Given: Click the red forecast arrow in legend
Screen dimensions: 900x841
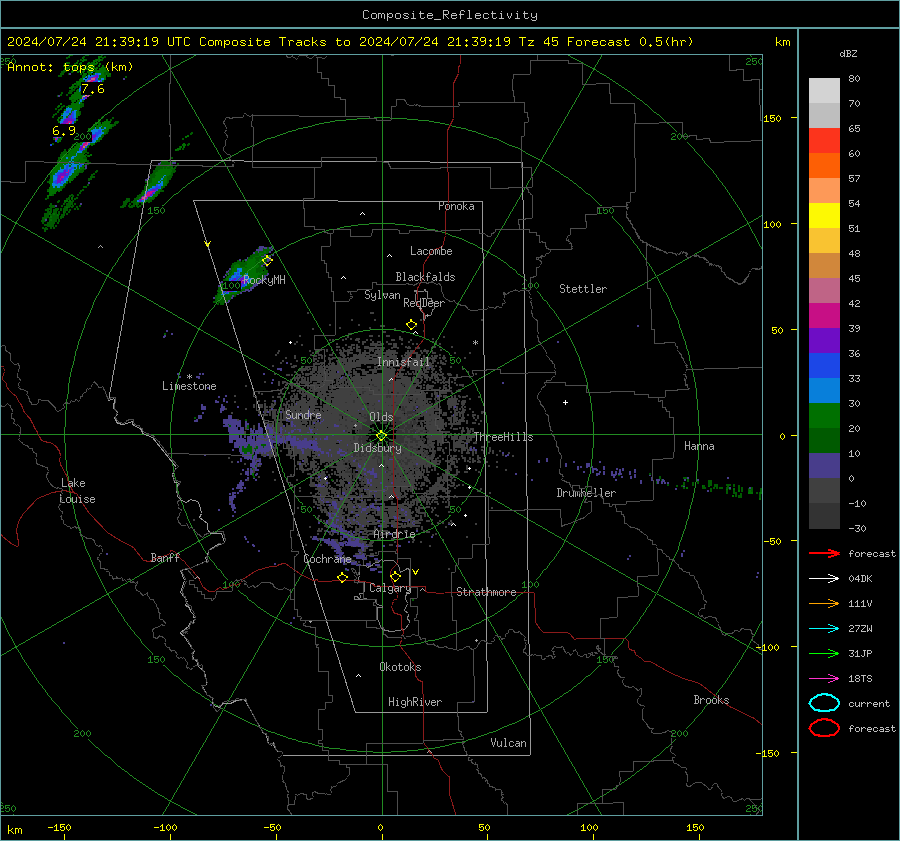Looking at the screenshot, I should [x=824, y=553].
